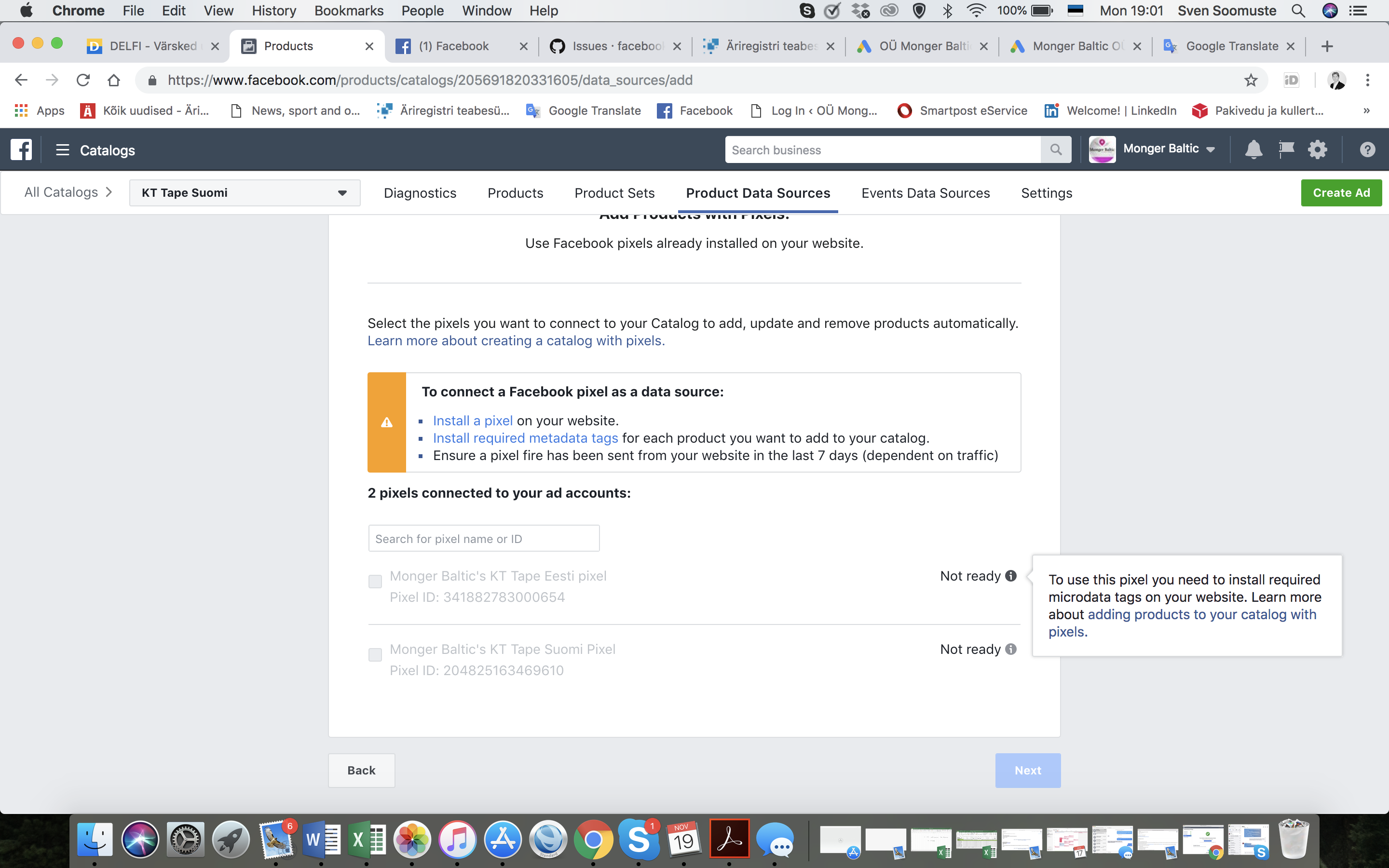Click the pixel name or ID search field
Image resolution: width=1389 pixels, height=868 pixels.
(483, 538)
